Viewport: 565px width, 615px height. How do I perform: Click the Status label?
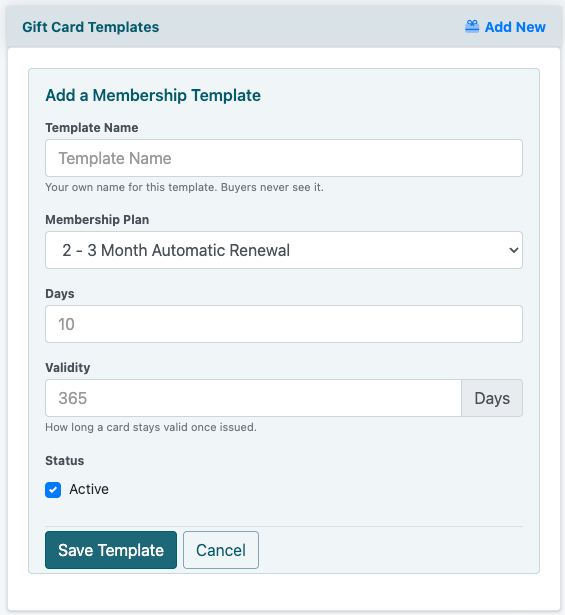[x=65, y=460]
